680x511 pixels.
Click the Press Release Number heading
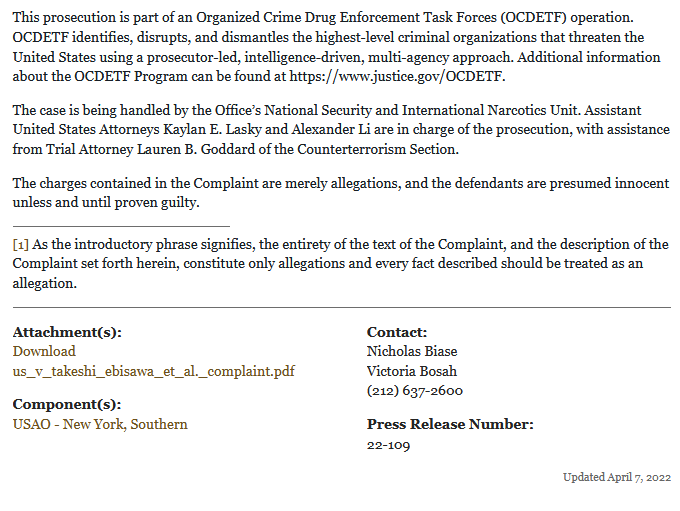click(450, 424)
